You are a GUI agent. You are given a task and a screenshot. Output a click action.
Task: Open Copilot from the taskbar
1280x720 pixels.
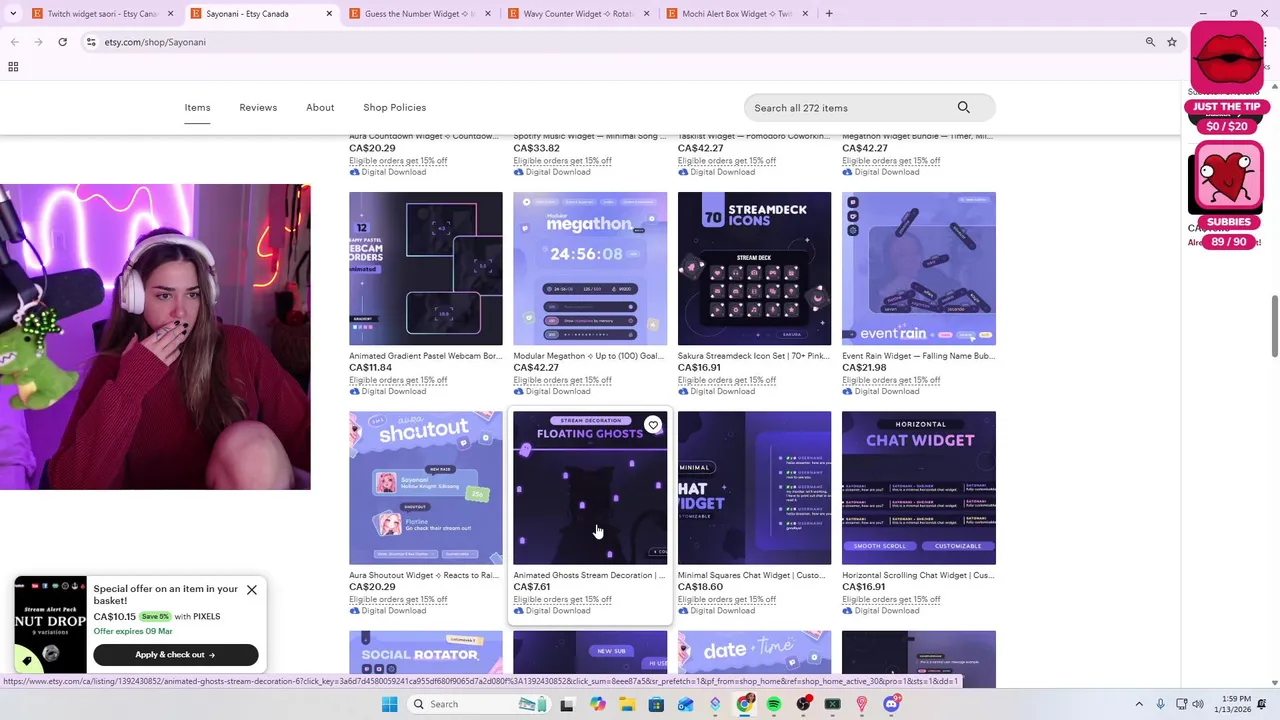pyautogui.click(x=597, y=704)
